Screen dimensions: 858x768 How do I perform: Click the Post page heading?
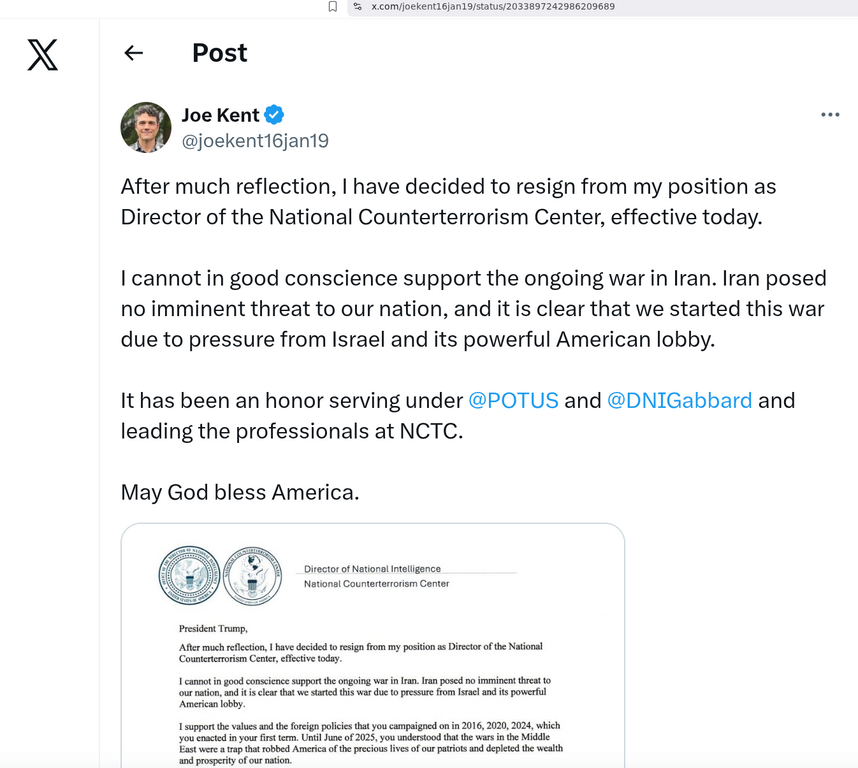(219, 53)
